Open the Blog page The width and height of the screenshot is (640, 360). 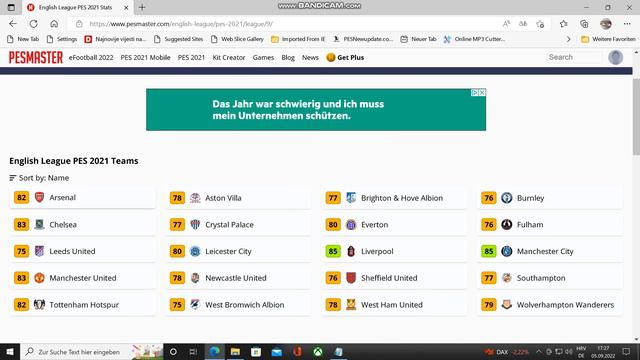point(288,58)
